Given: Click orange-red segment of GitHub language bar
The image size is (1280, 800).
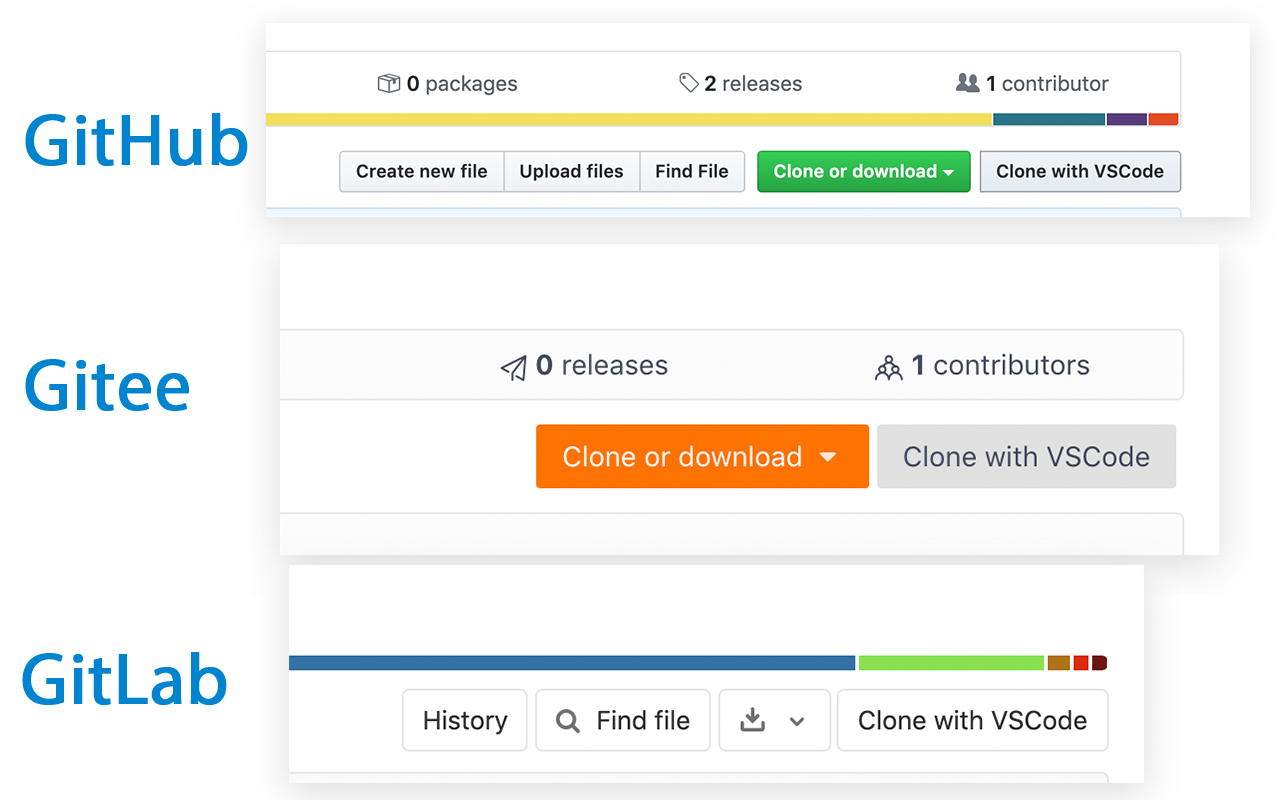Looking at the screenshot, I should coord(1163,119).
